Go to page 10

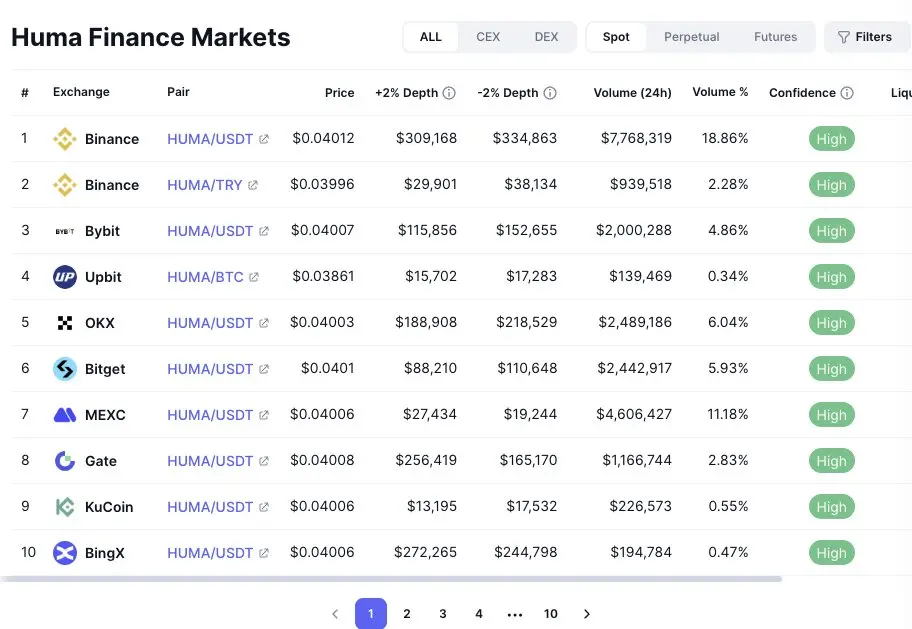click(x=551, y=614)
